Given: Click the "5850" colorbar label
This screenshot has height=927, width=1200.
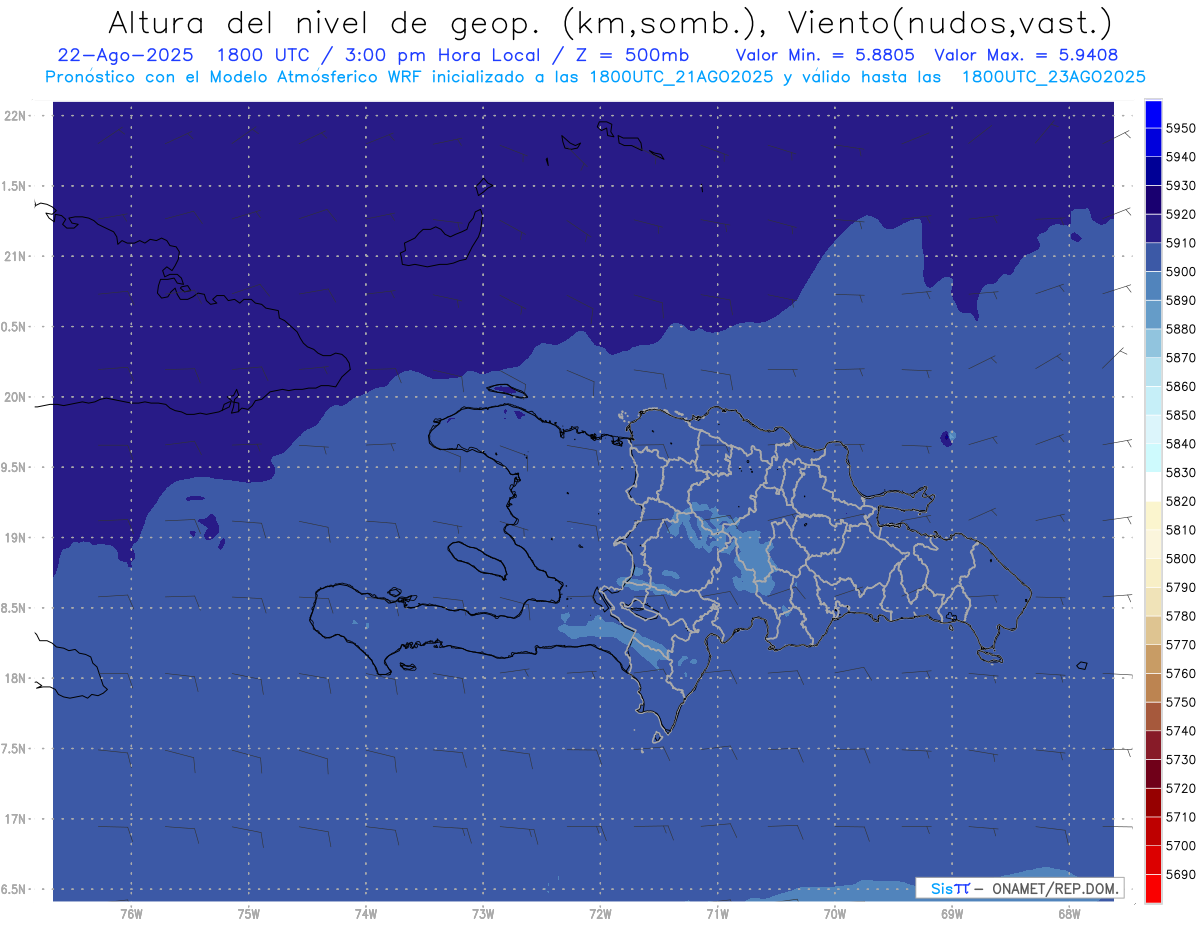Looking at the screenshot, I should coord(1180,415).
